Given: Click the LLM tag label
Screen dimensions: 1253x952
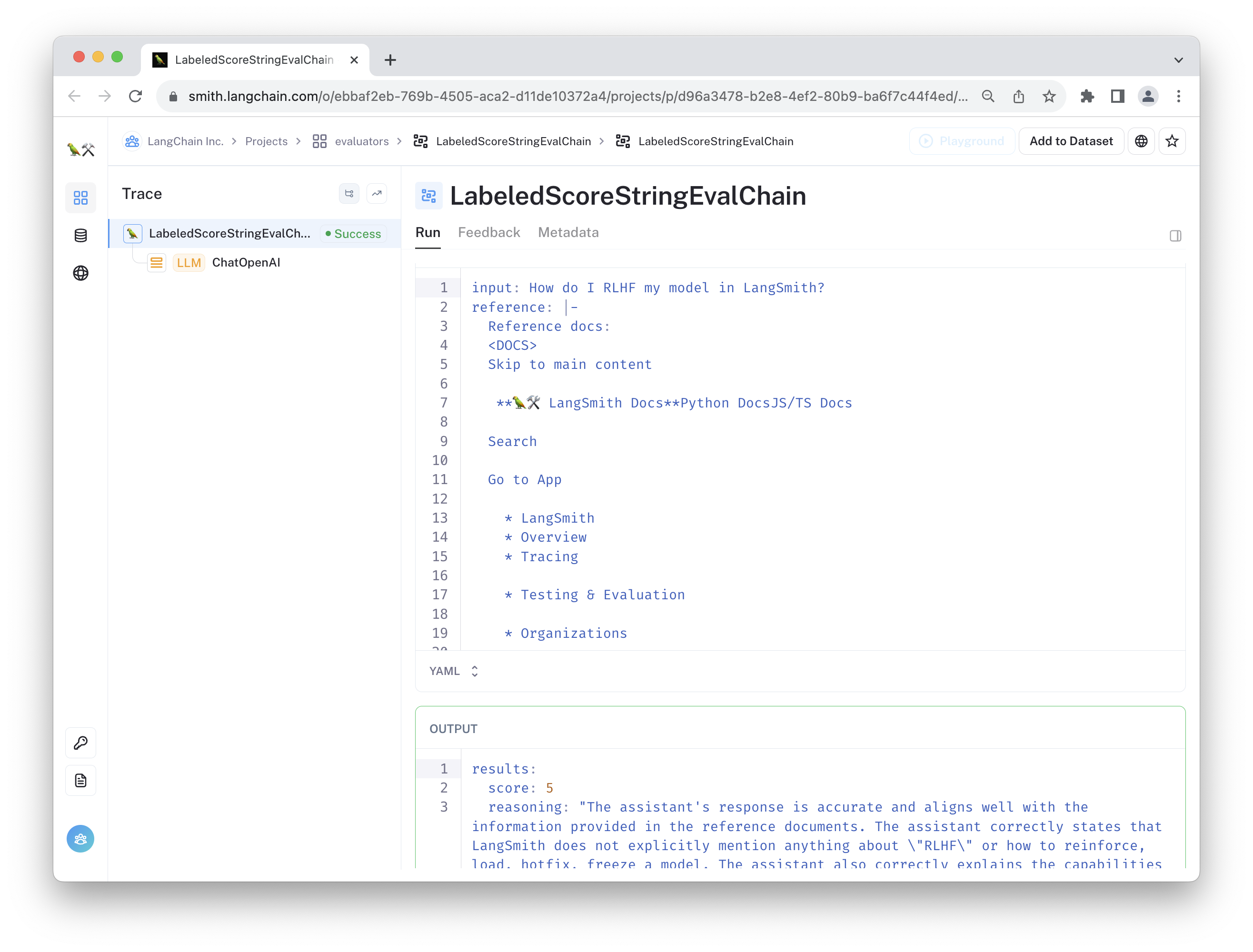Looking at the screenshot, I should click(x=189, y=262).
